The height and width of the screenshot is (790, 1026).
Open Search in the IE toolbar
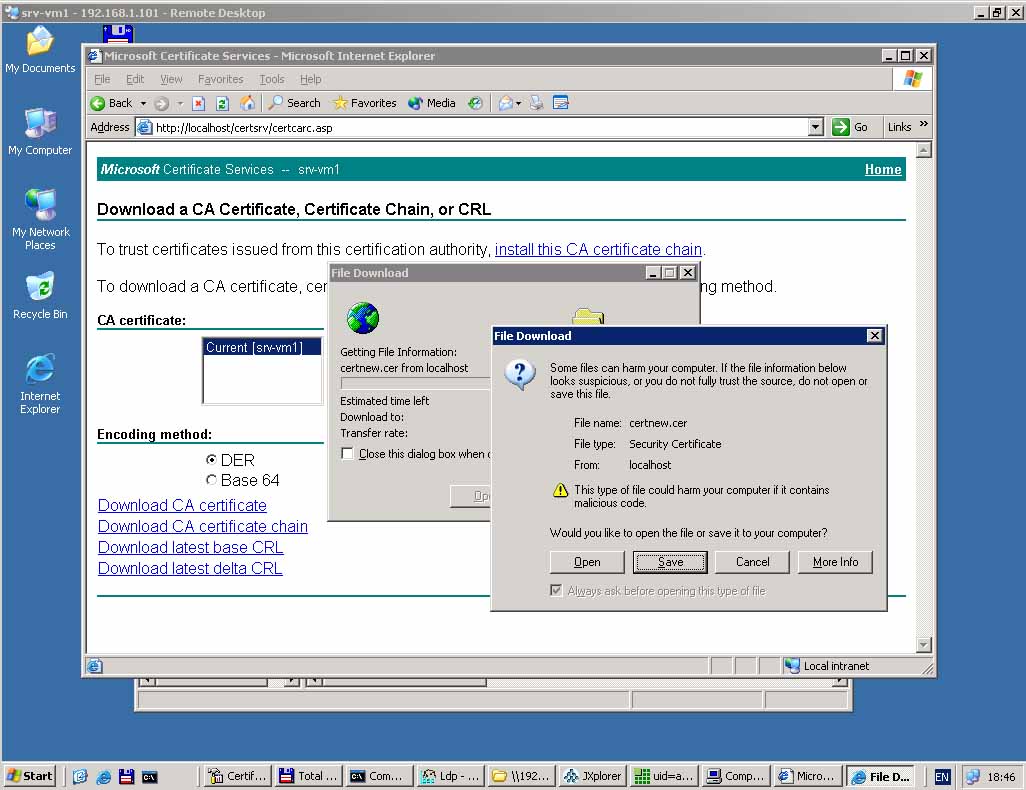click(294, 103)
